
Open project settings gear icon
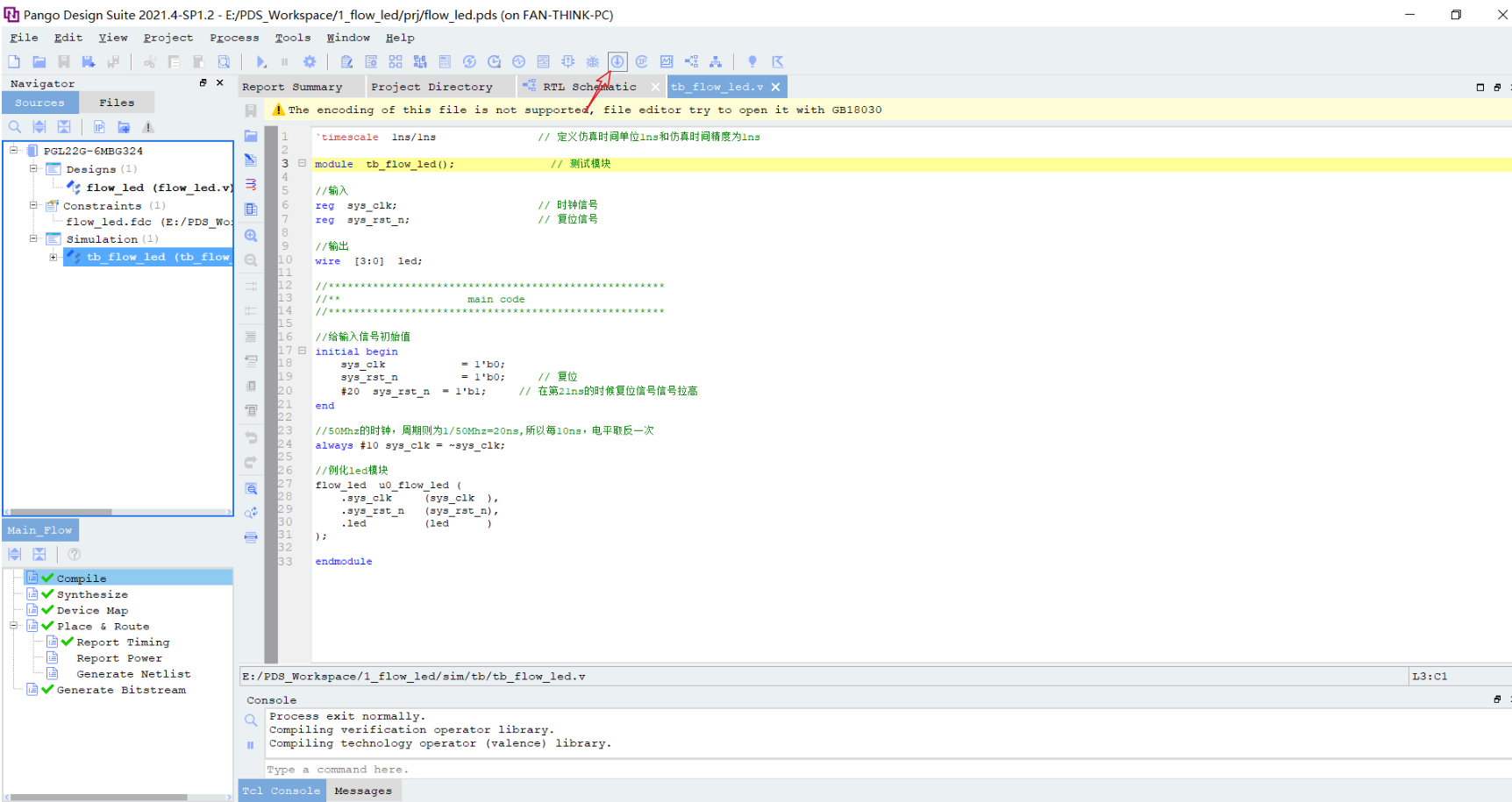[x=310, y=61]
